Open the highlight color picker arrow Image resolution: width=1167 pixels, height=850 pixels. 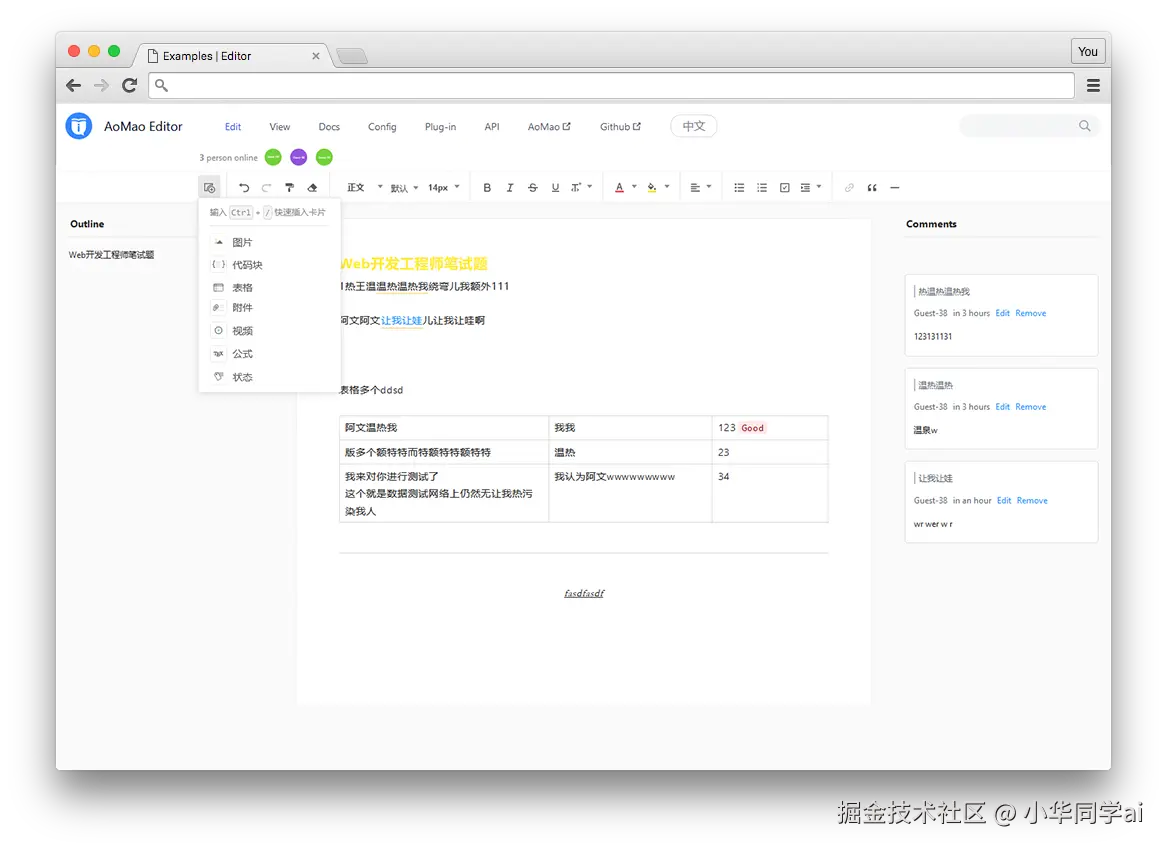(667, 187)
